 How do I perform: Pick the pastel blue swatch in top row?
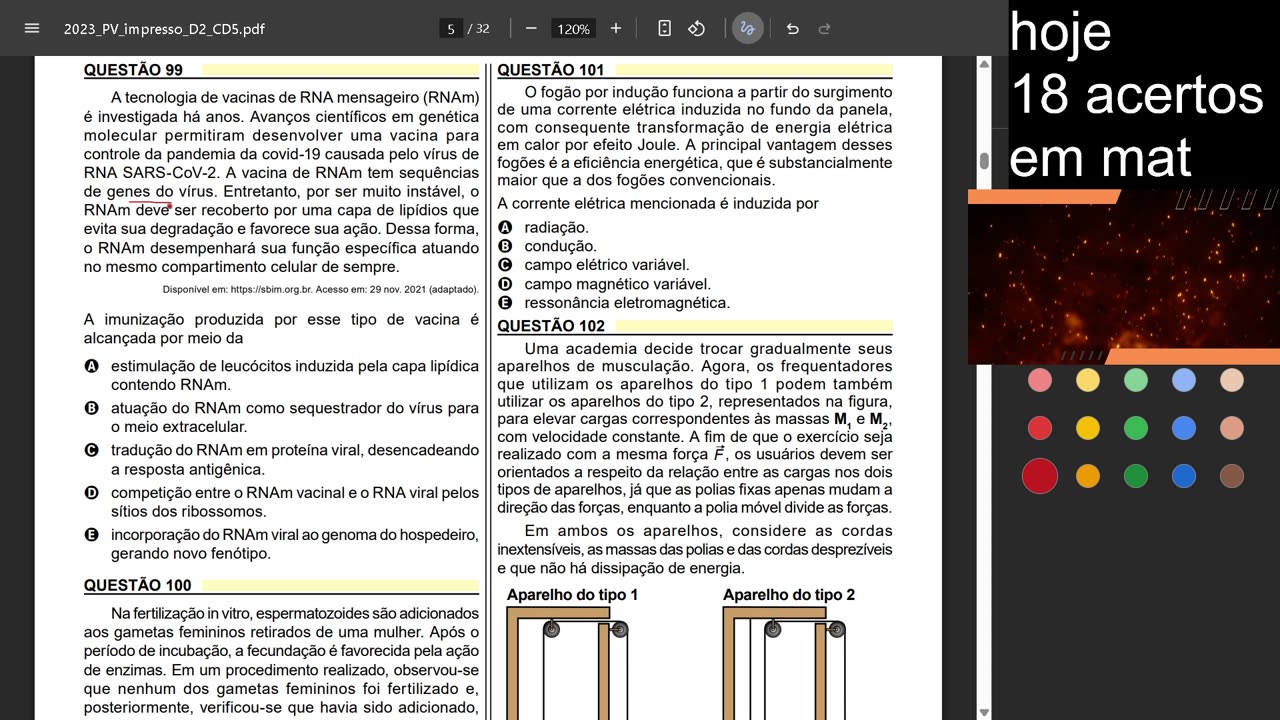(1184, 380)
